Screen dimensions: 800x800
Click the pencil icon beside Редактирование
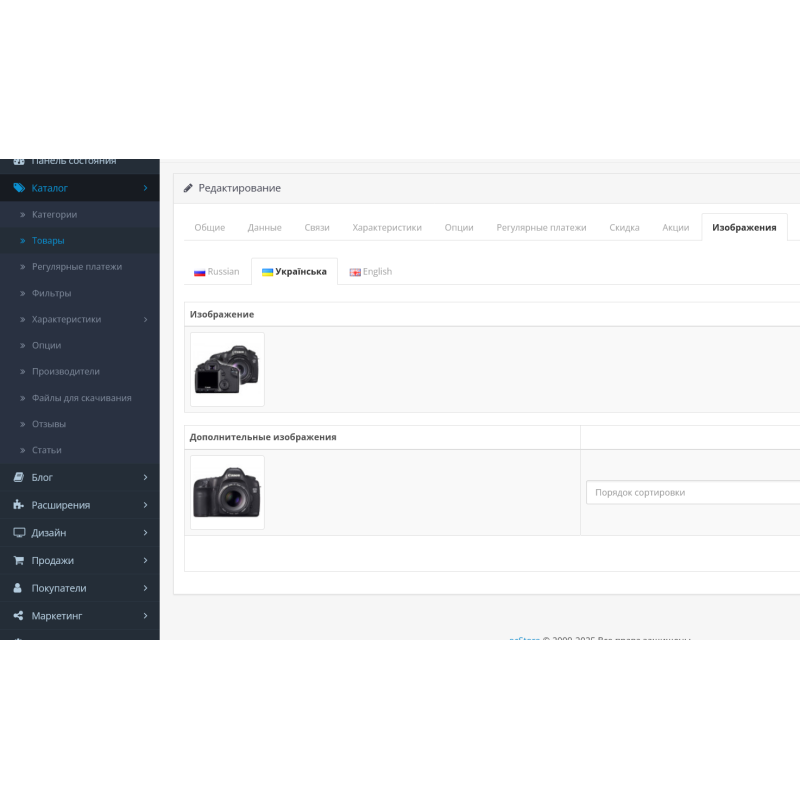pos(188,188)
